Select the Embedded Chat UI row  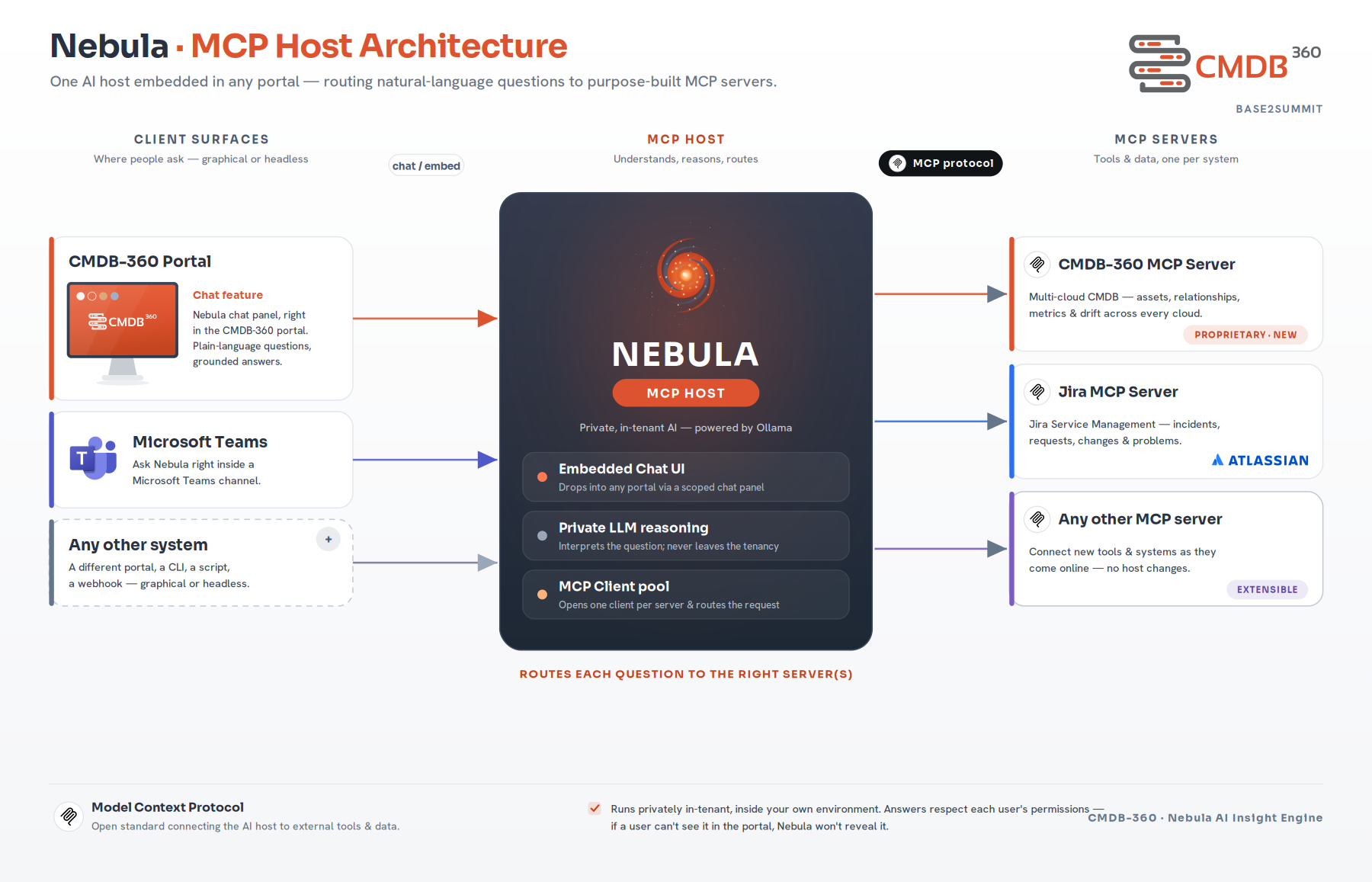tap(686, 477)
